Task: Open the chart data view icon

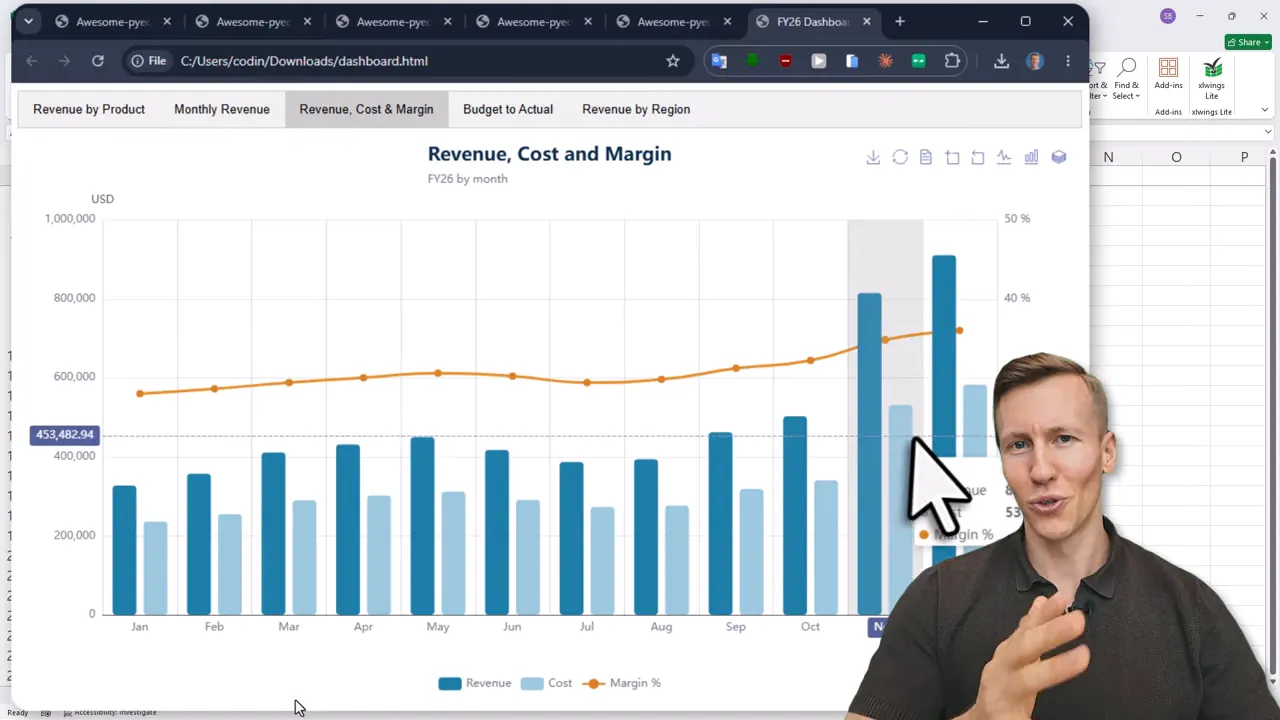Action: tap(926, 158)
